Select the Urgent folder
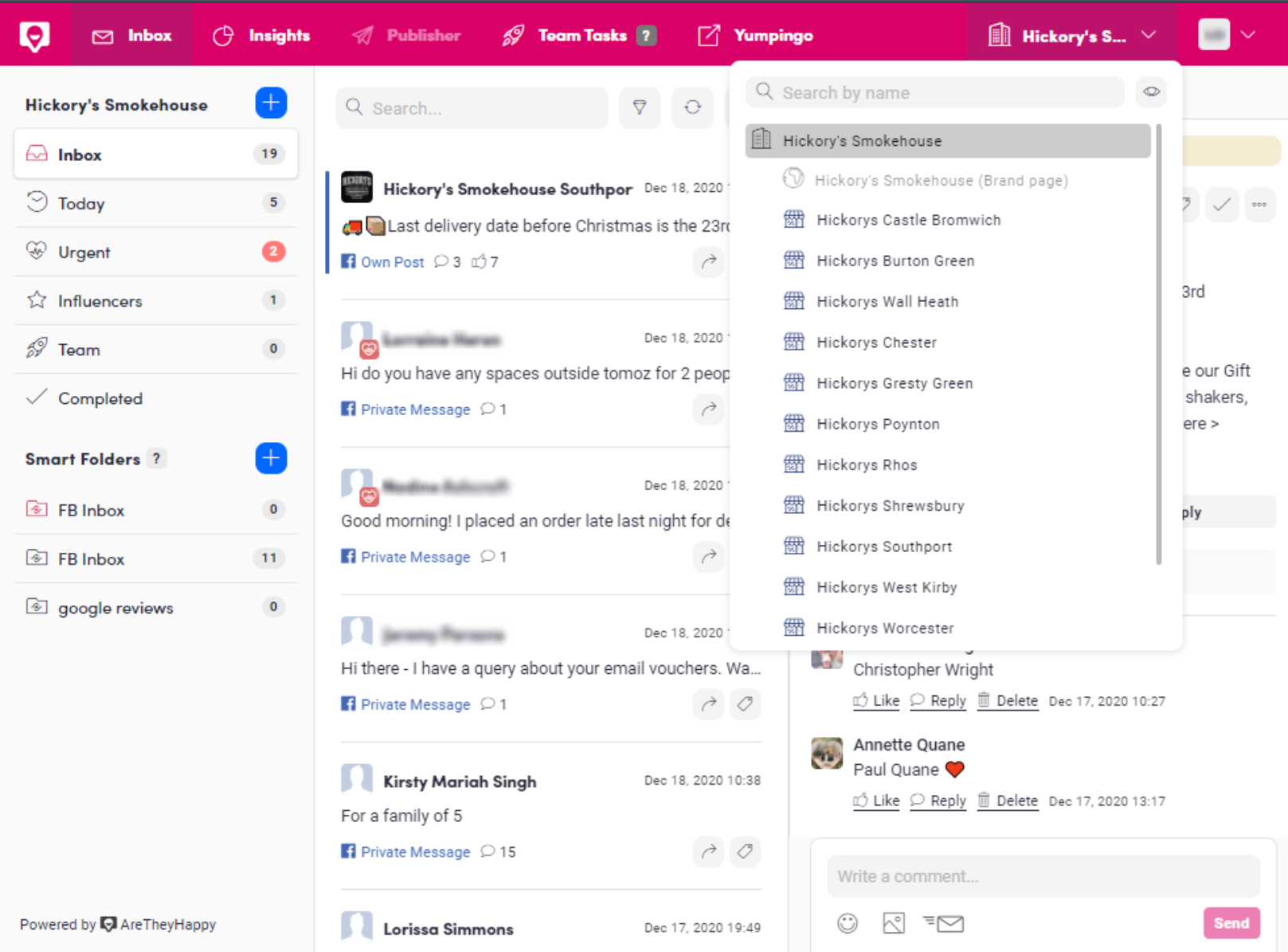 156,252
